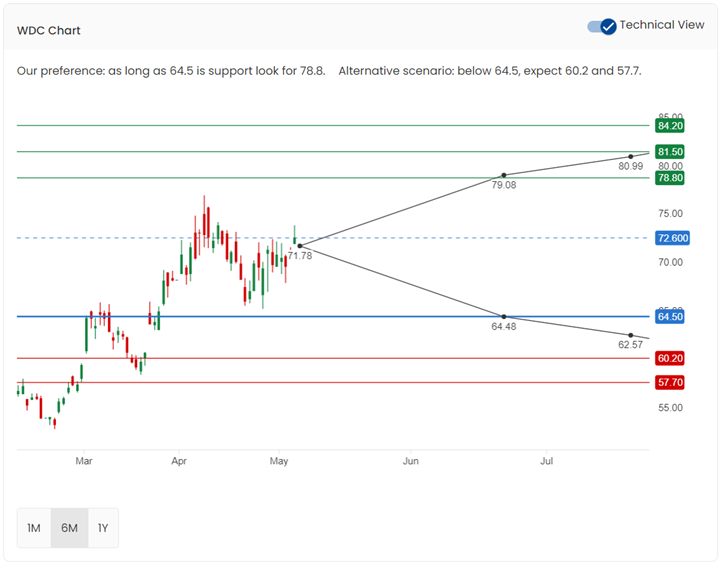Click the 84.20 resistance level label
Image resolution: width=720 pixels, height=565 pixels.
(x=670, y=126)
